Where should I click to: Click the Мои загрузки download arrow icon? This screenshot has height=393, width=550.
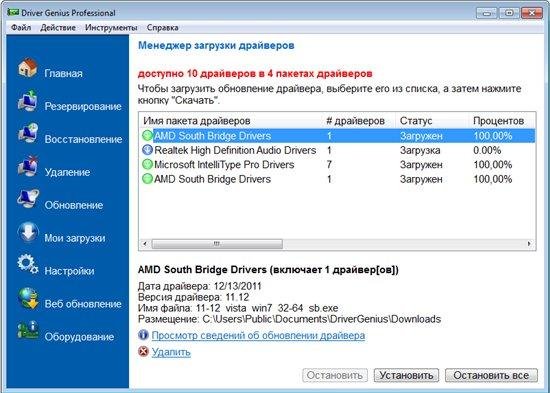coord(28,232)
